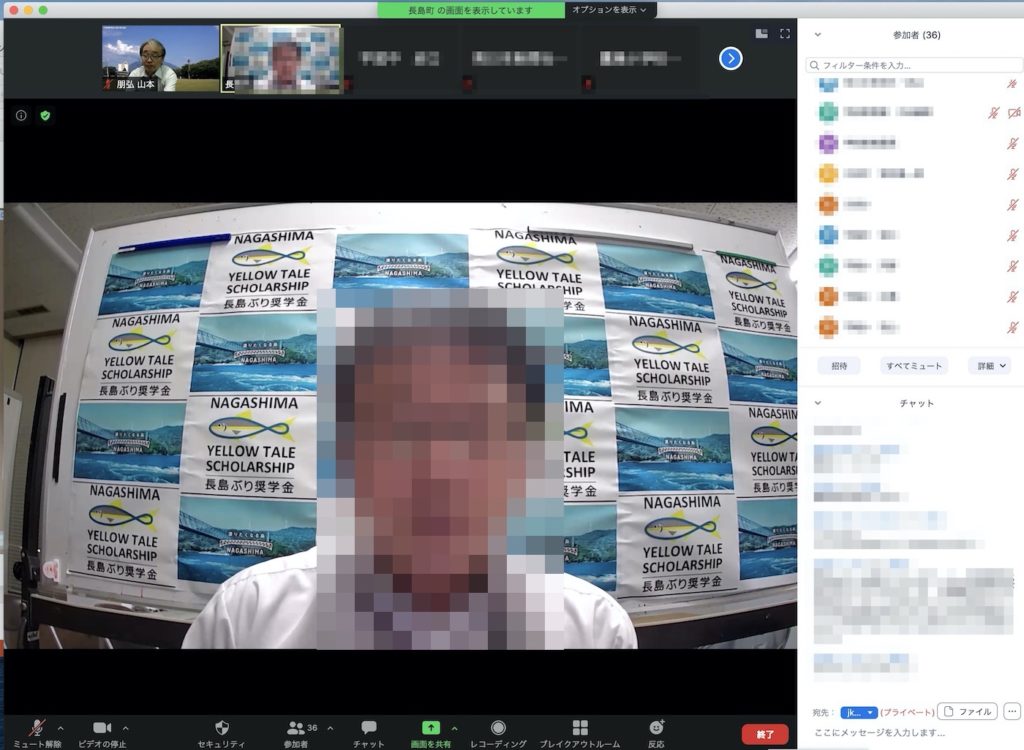Open オプションを表示 dropdown at top
The image size is (1024, 750).
(x=609, y=10)
